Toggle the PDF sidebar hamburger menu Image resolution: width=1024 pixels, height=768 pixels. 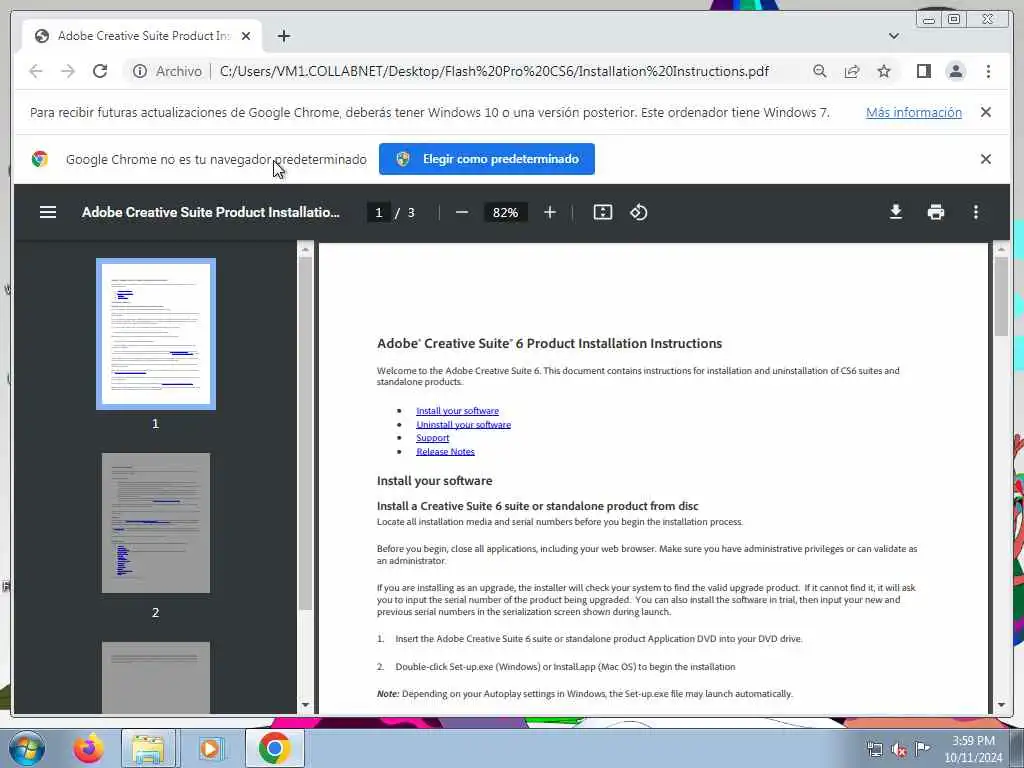[x=48, y=212]
